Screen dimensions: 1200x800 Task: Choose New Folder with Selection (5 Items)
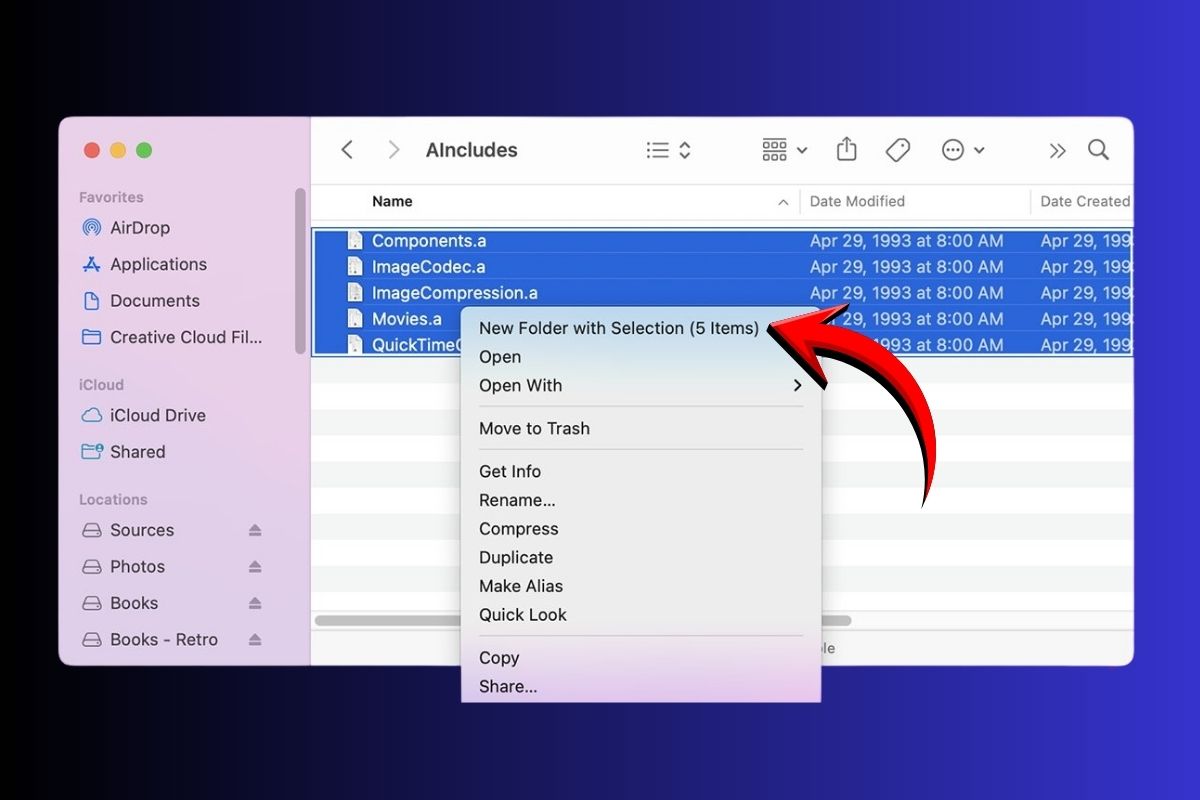(618, 328)
